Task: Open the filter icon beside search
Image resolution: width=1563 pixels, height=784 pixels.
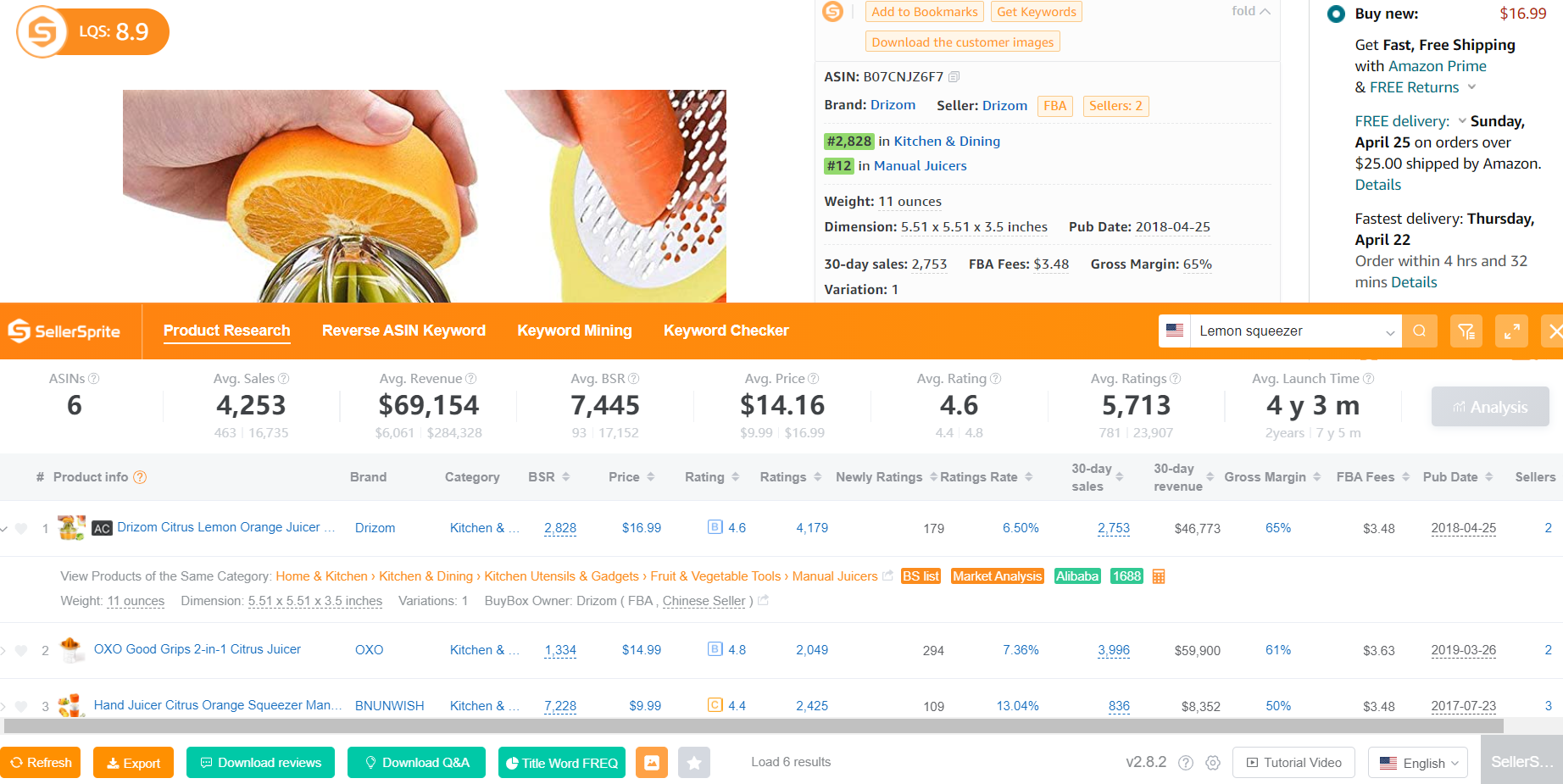Action: coord(1466,331)
